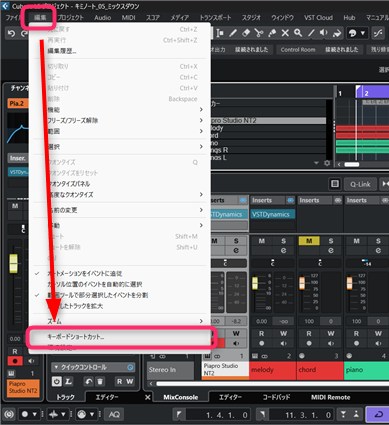
Task: Expand the 高度なクオンタイズ submenu
Action: click(201, 194)
